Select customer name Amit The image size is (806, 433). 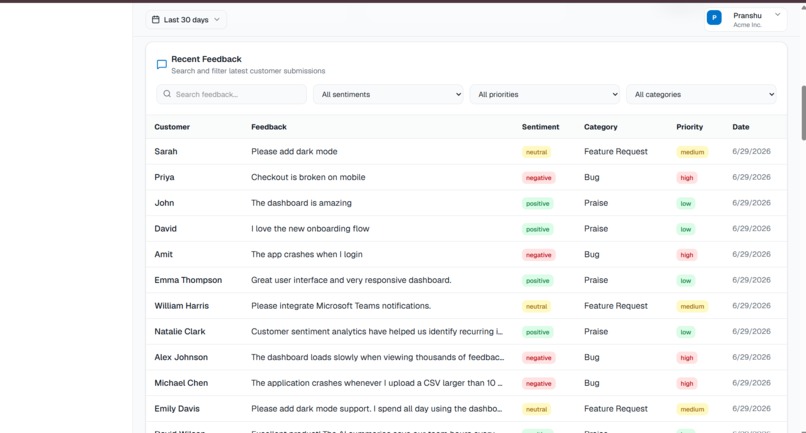point(163,255)
